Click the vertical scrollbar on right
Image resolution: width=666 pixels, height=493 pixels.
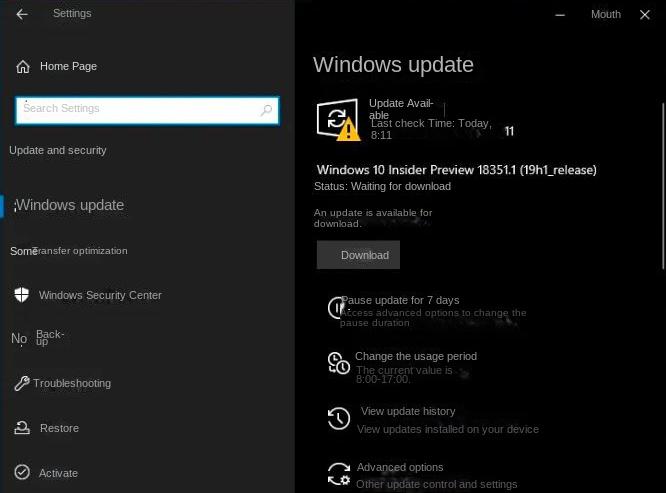point(661,185)
